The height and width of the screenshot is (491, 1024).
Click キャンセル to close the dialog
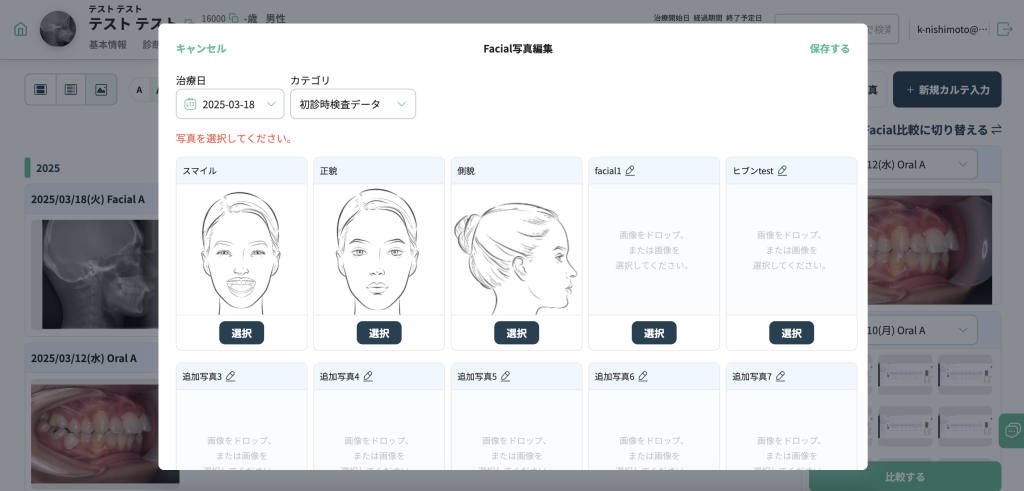click(x=201, y=48)
